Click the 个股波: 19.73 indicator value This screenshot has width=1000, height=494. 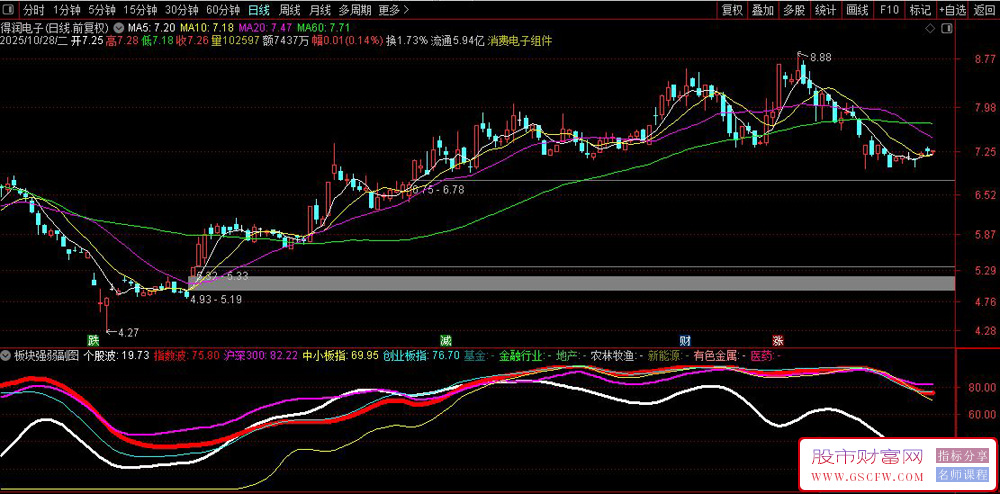click(117, 356)
